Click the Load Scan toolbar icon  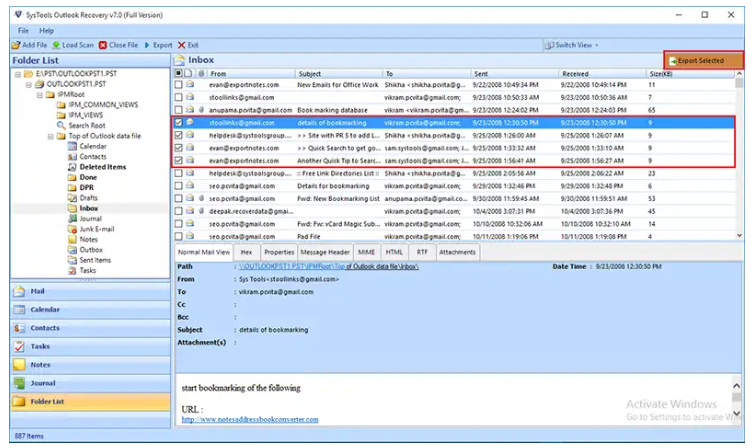click(x=56, y=45)
